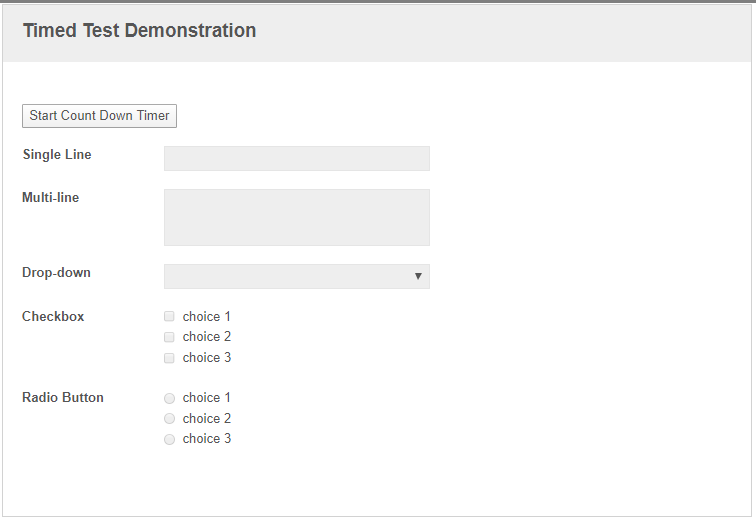756x522 pixels.
Task: Pick Radio Button choice 3
Action: point(169,439)
